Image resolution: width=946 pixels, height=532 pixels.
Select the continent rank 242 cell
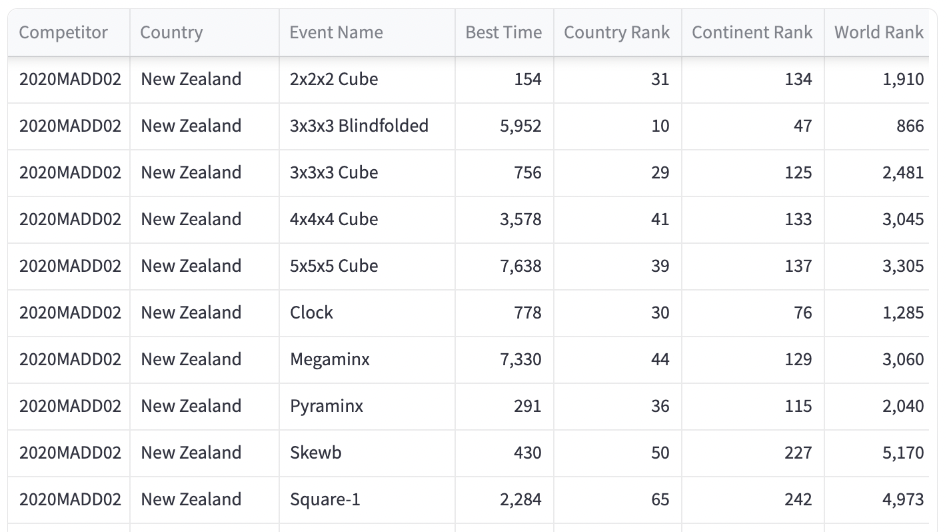coord(798,499)
